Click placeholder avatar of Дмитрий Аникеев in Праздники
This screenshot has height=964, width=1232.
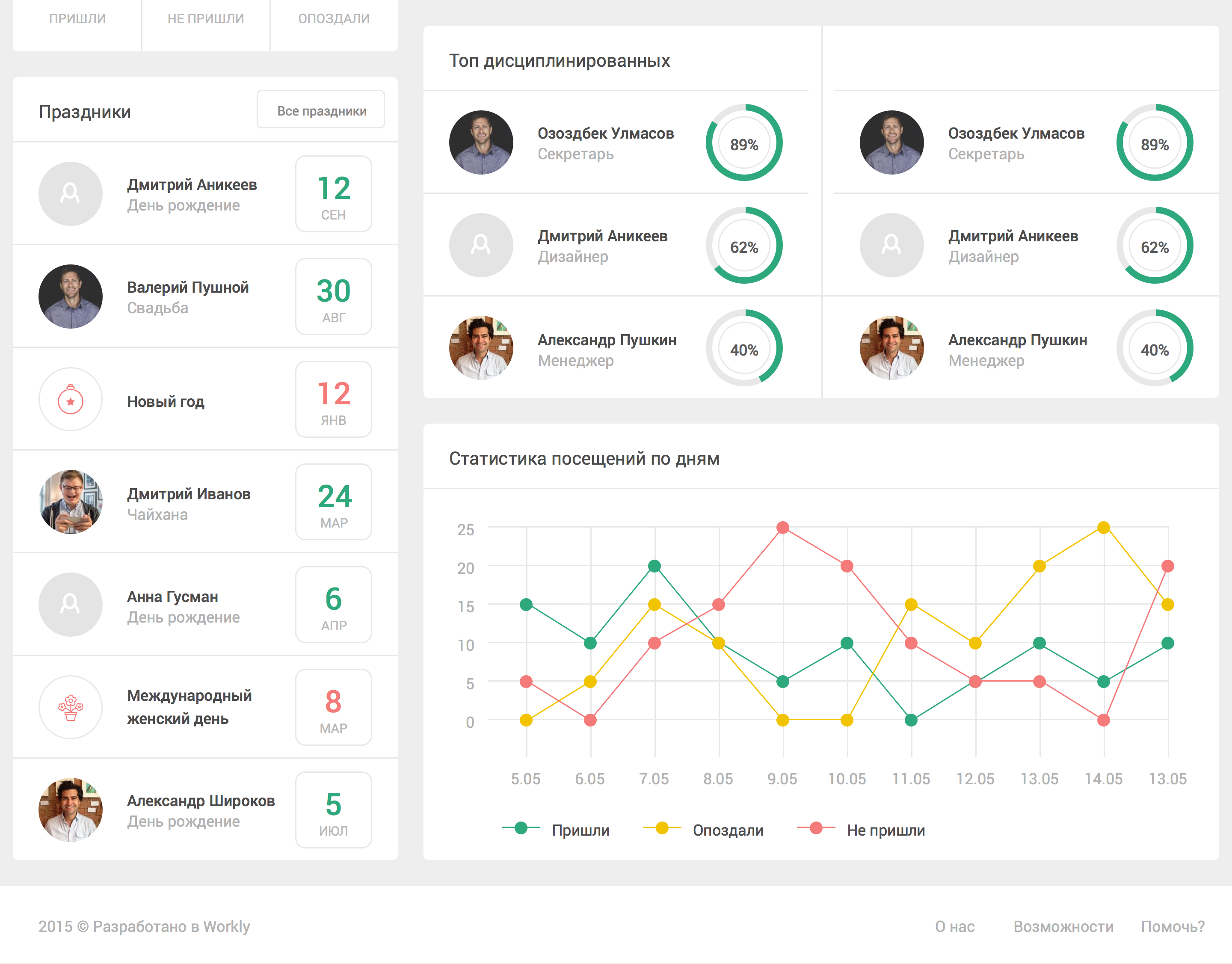[71, 193]
